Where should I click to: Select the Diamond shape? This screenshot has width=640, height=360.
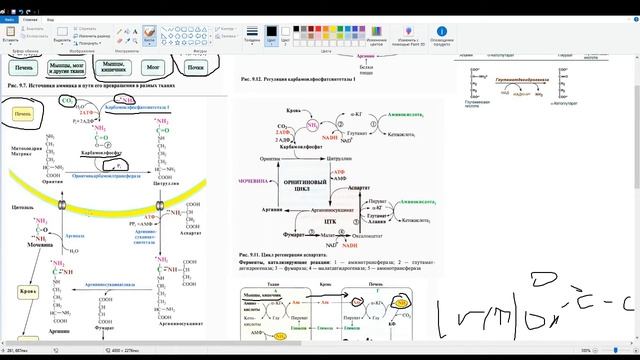point(171,36)
